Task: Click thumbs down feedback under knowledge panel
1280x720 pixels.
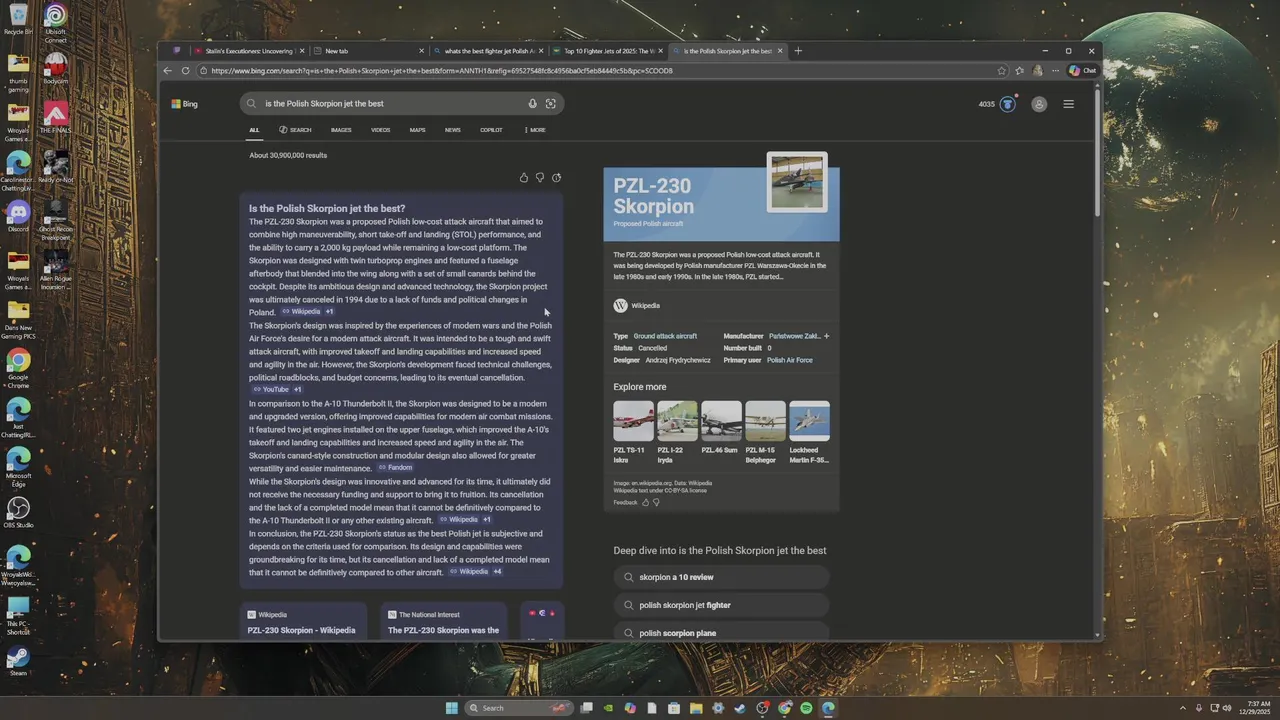Action: (x=656, y=502)
